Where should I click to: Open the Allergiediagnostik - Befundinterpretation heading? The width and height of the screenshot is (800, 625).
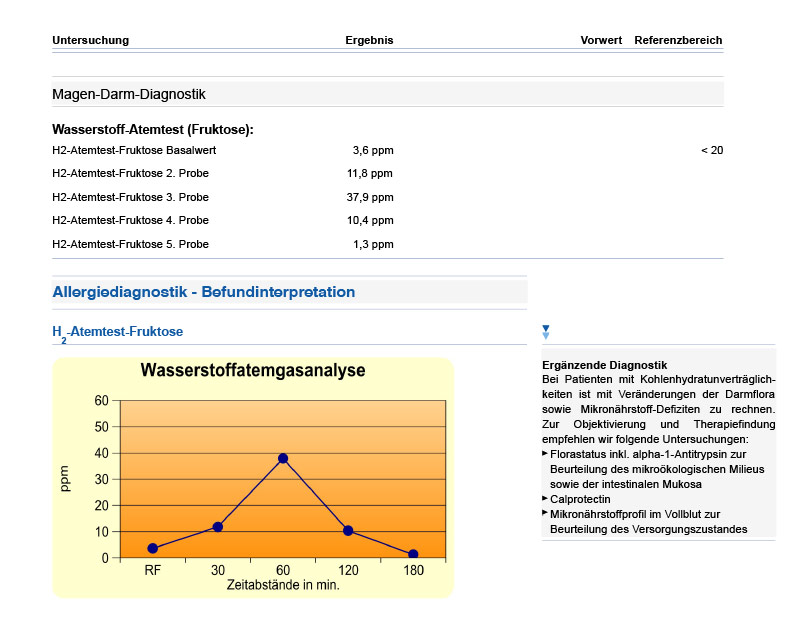203,292
